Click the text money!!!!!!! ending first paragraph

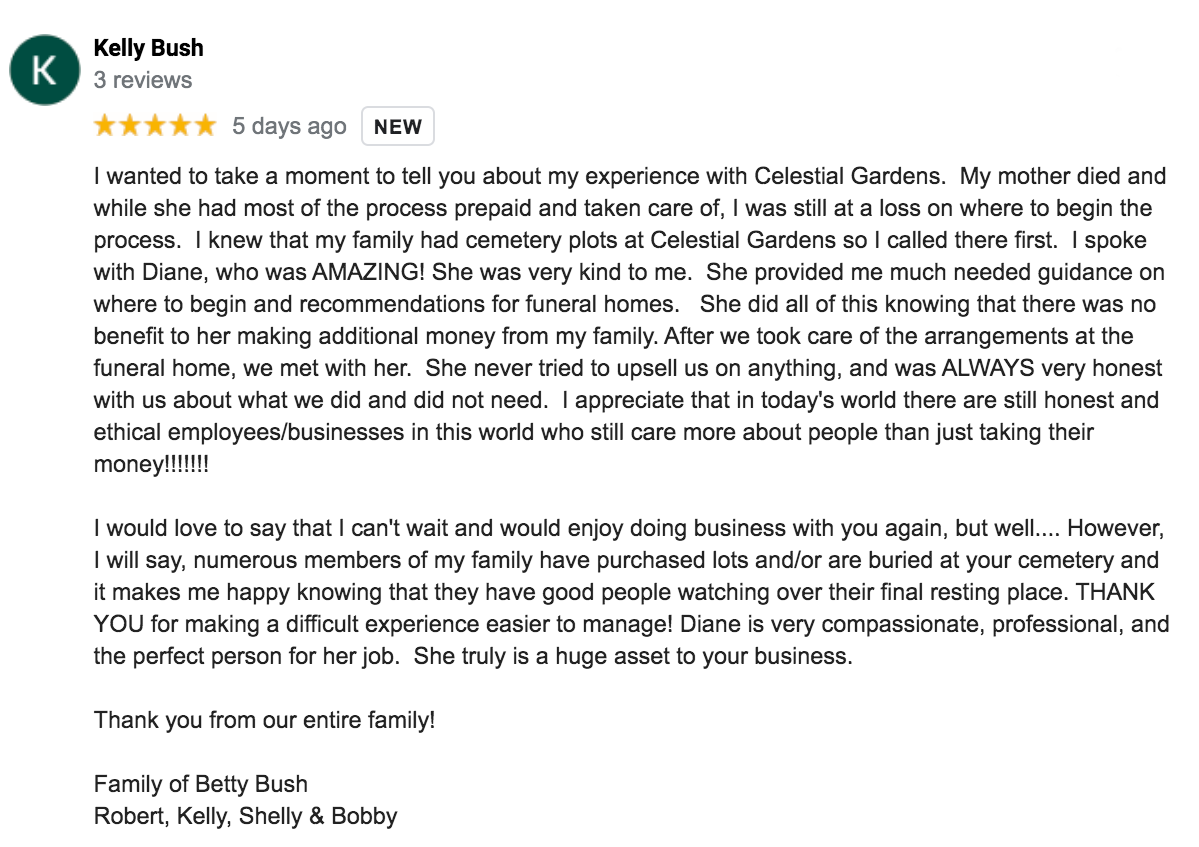point(151,465)
